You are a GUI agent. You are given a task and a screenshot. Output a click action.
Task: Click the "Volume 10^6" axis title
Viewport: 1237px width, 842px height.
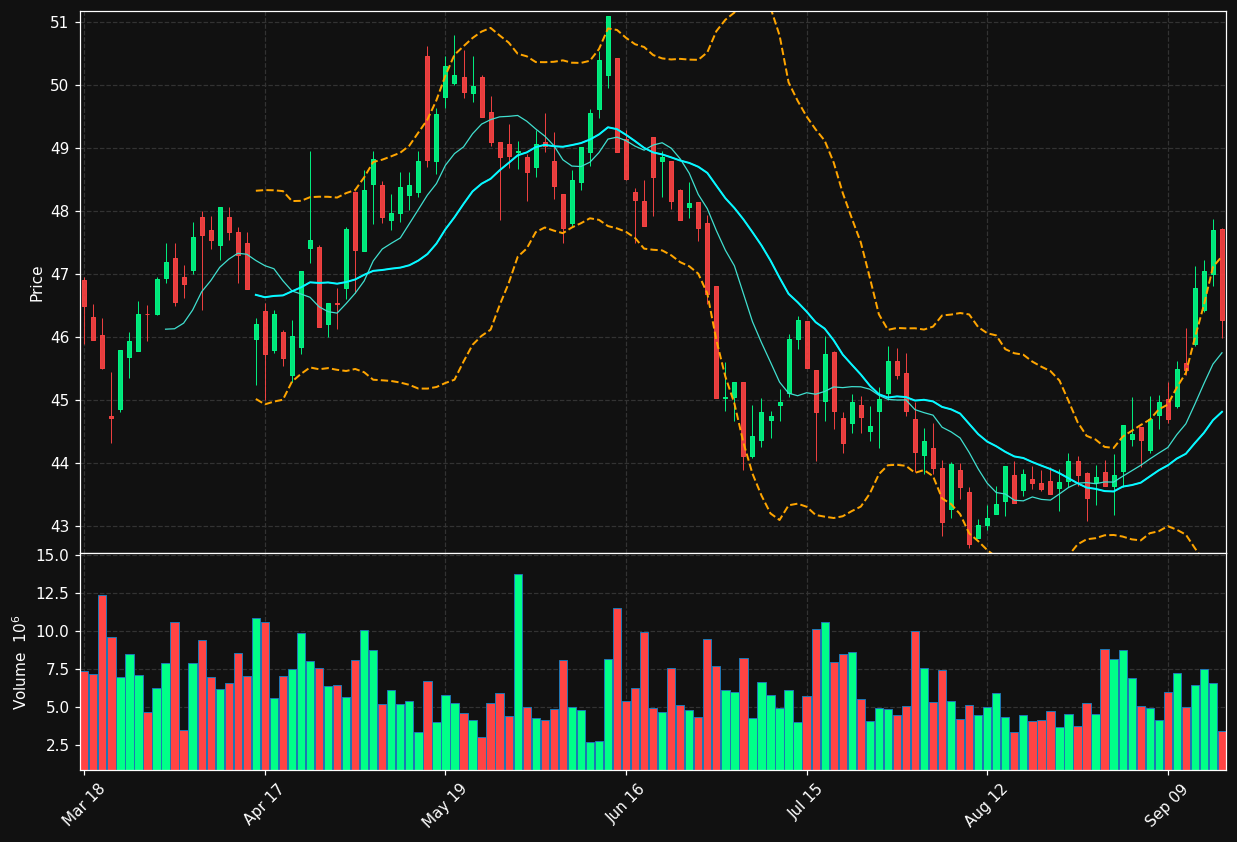pos(20,662)
